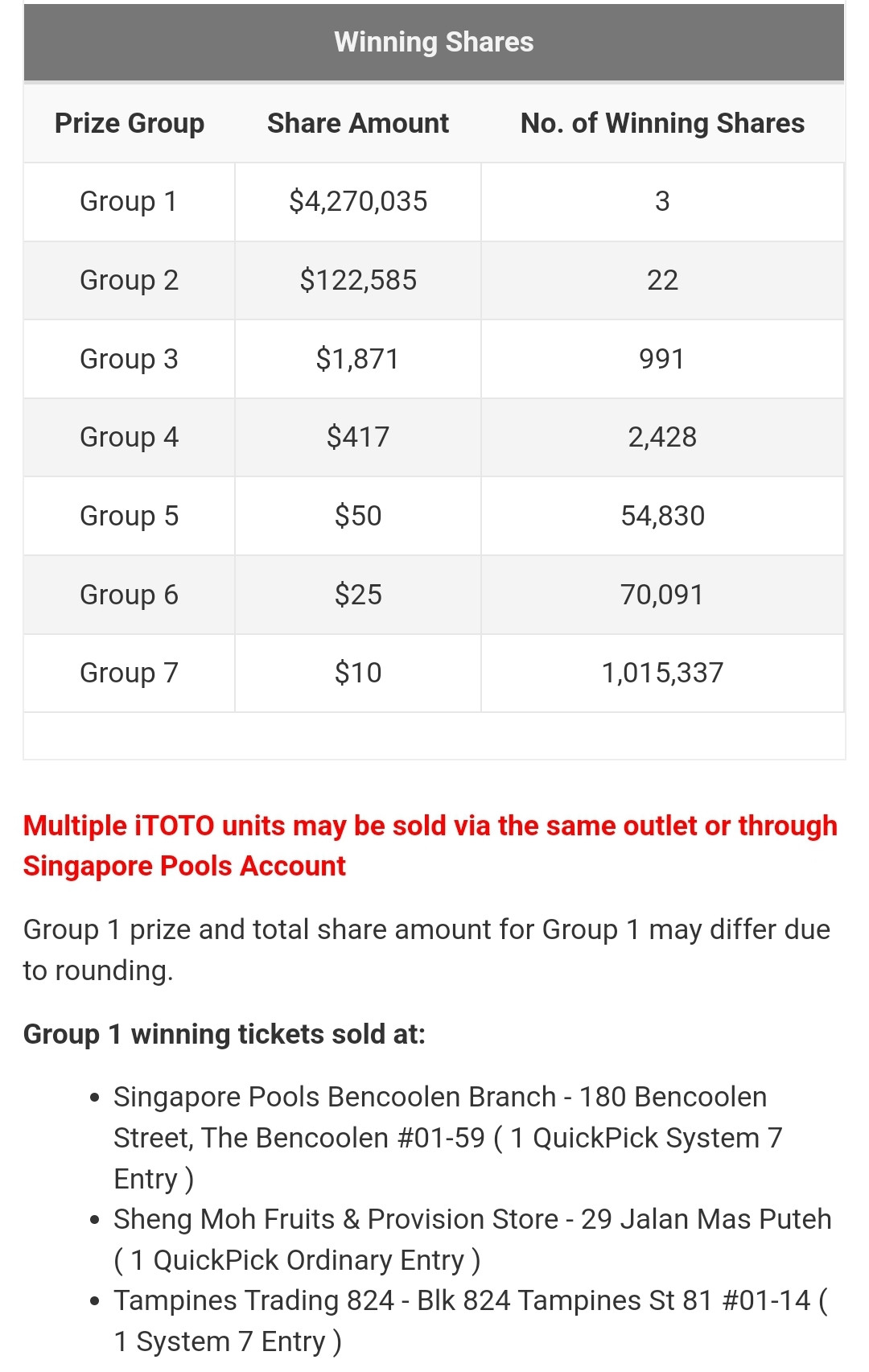The width and height of the screenshot is (869, 1372).
Task: Click the 1,015,337 winning shares cell
Action: pyautogui.click(x=662, y=673)
